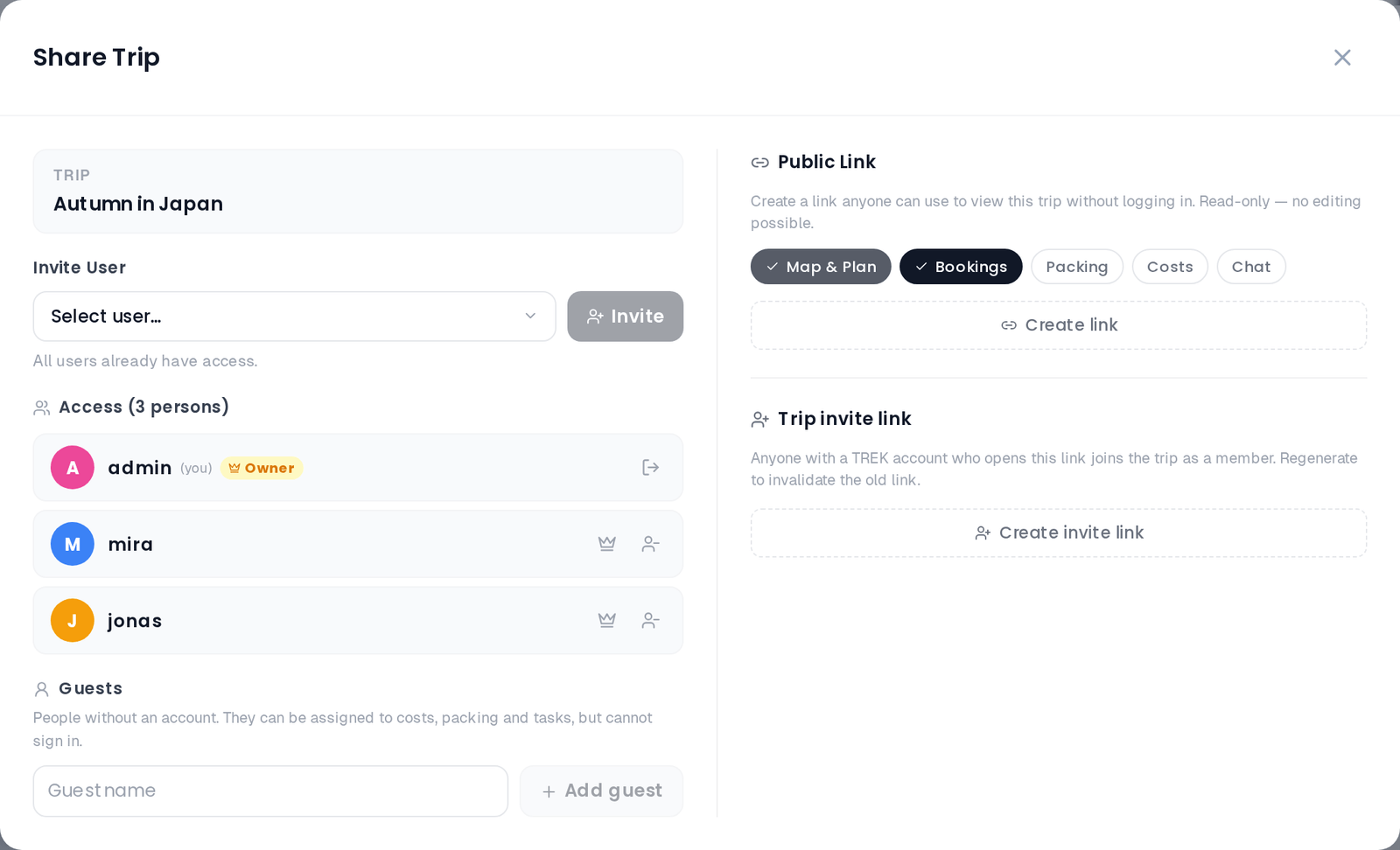Click the Invite button
Screen dimensions: 1400x850
pyautogui.click(x=625, y=317)
